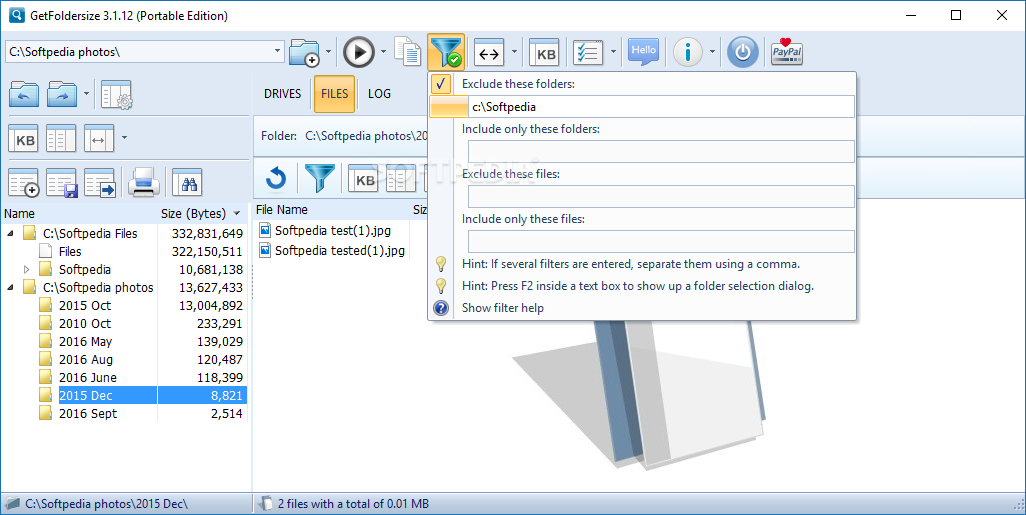Screen dimensions: 1026x515
Task: Click the columns layout icon in left panel
Action: [x=61, y=139]
